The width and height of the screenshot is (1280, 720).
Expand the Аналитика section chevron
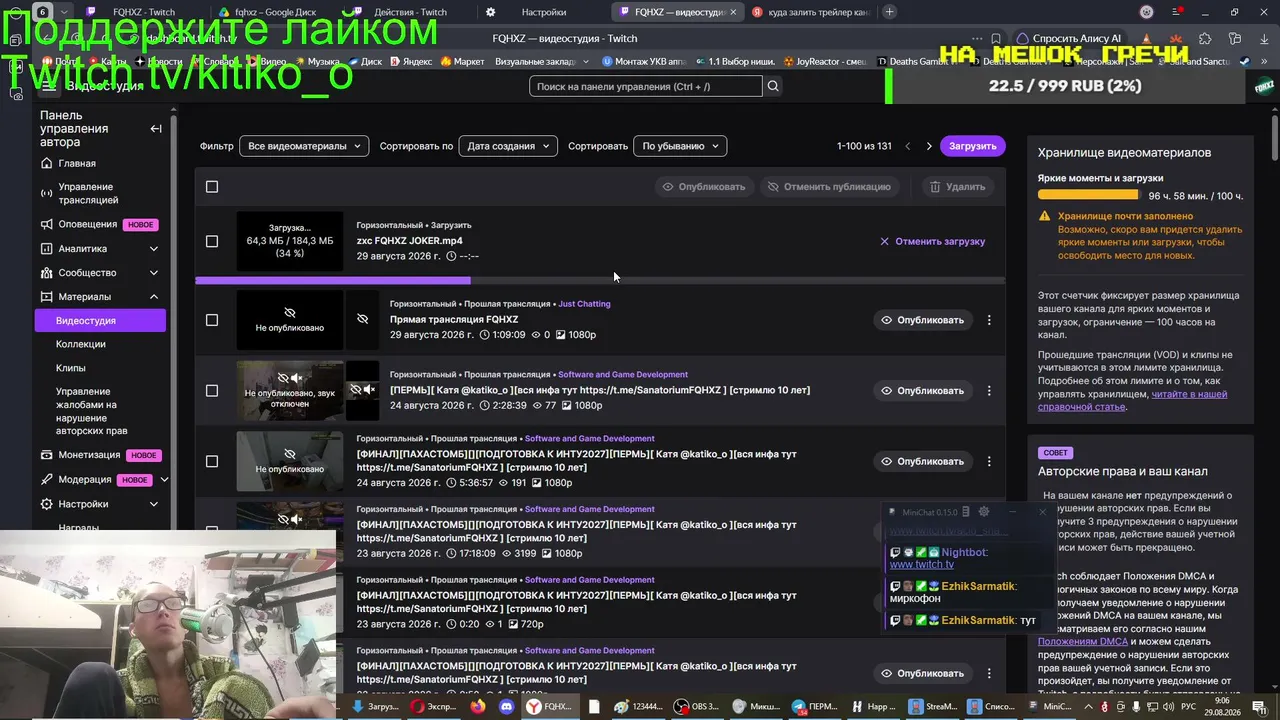[x=154, y=249]
